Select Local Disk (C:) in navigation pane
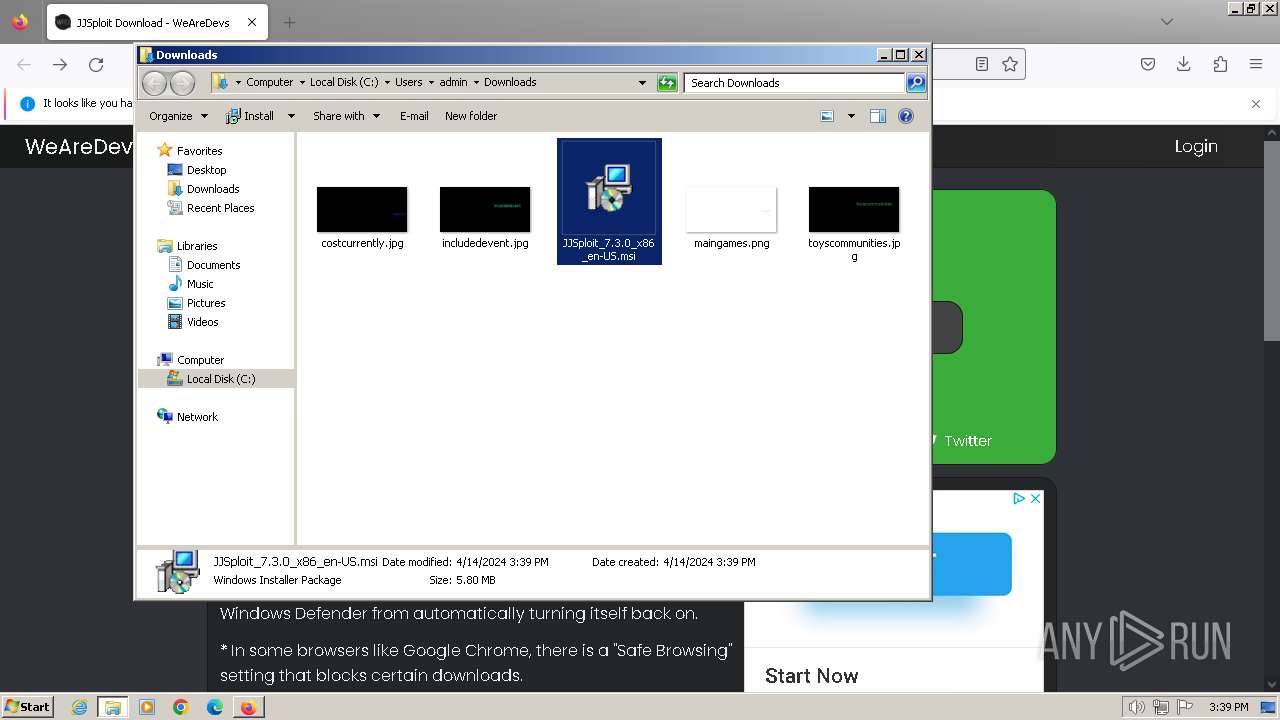The height and width of the screenshot is (720, 1280). tap(220, 379)
